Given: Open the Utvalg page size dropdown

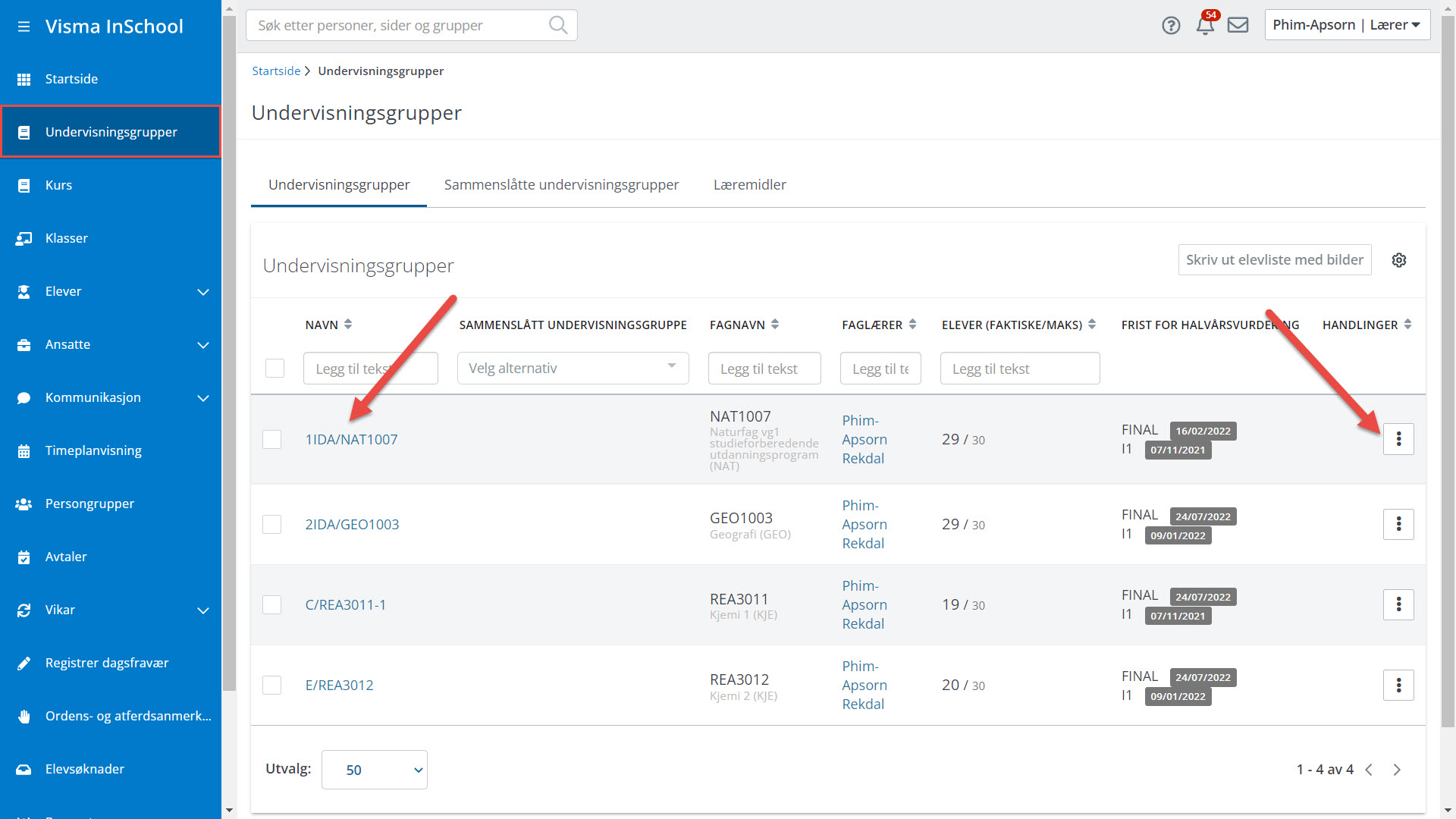Looking at the screenshot, I should [x=375, y=770].
